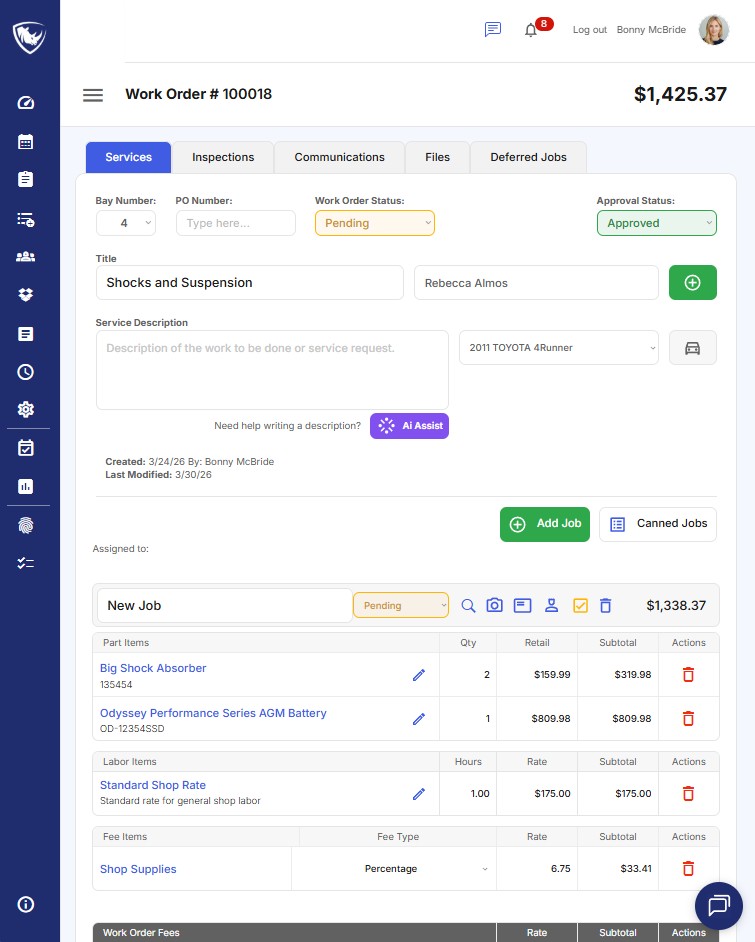Open the New Job Pending status dropdown

[401, 606]
